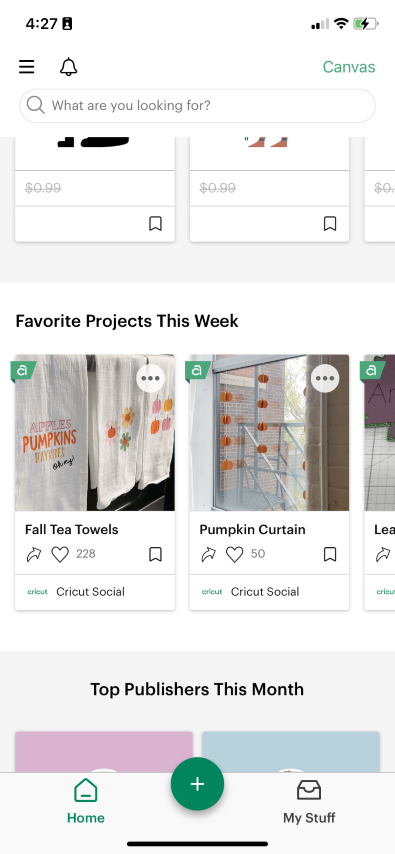Like the Fall Tea Towels project
The image size is (395, 854).
pos(60,554)
